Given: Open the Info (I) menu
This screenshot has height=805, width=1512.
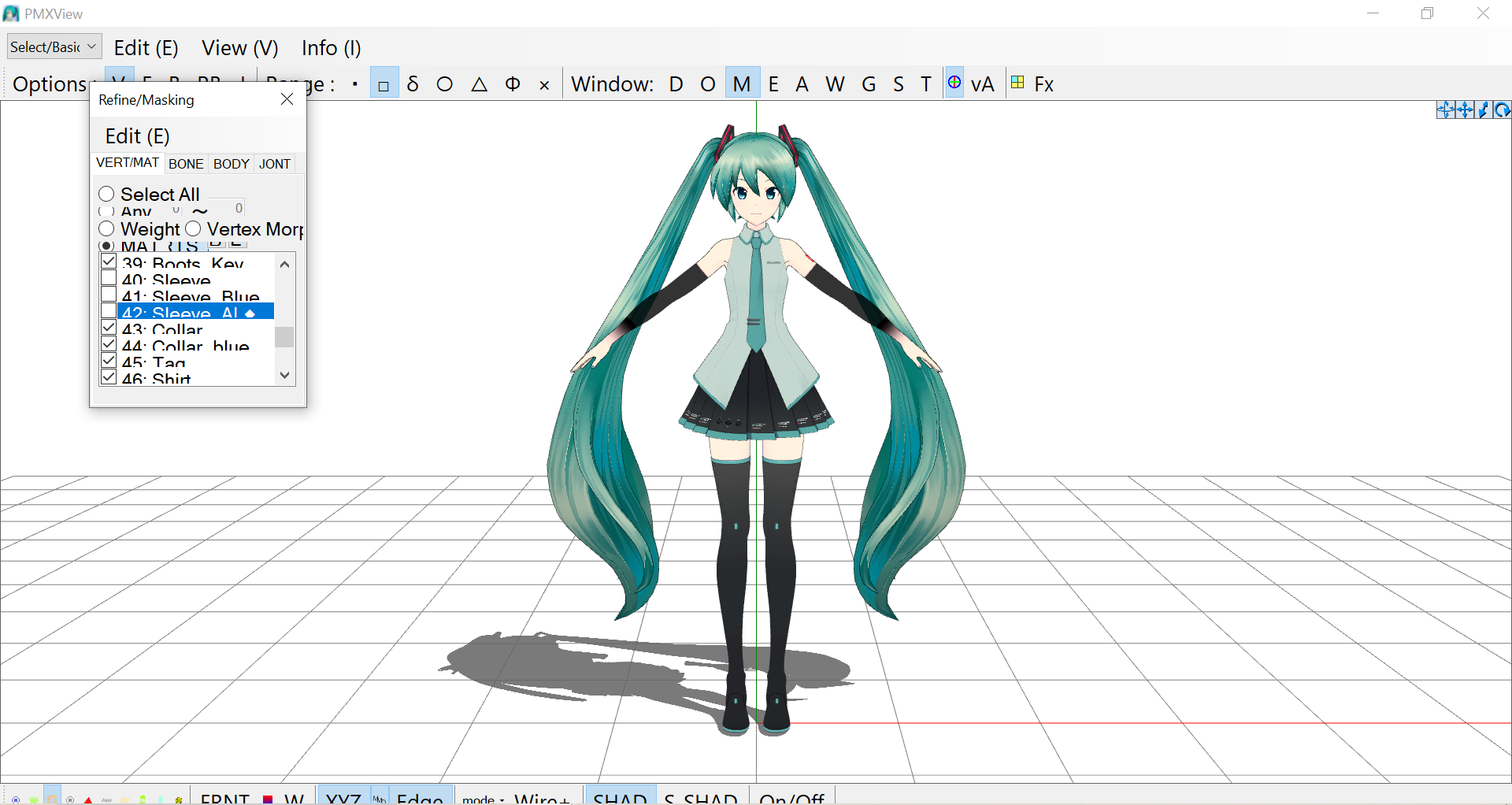Looking at the screenshot, I should tap(332, 48).
